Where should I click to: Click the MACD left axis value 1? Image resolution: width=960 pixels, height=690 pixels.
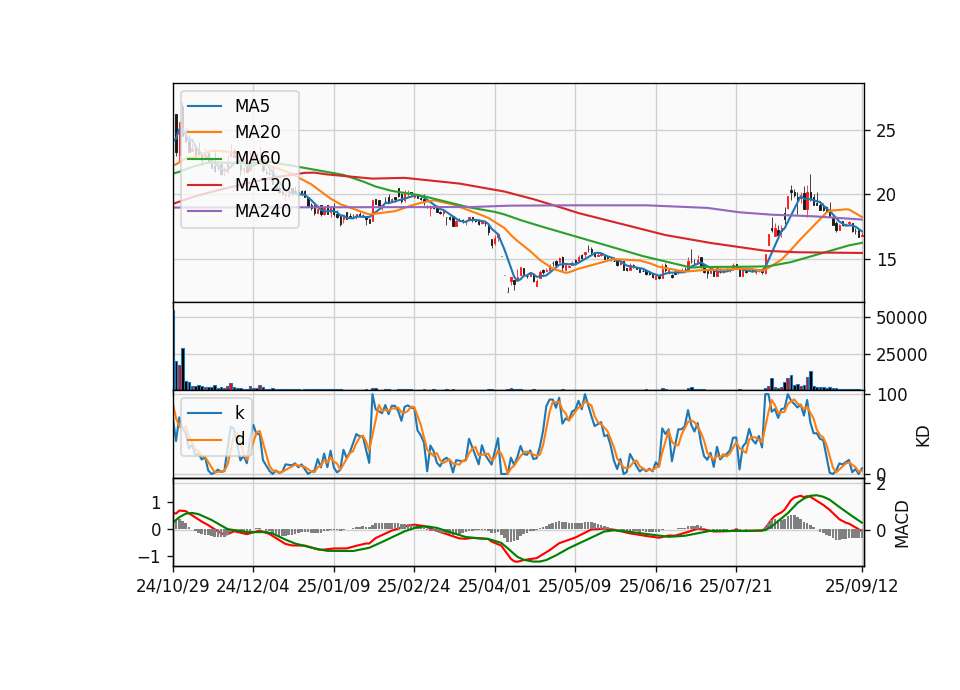pyautogui.click(x=156, y=503)
